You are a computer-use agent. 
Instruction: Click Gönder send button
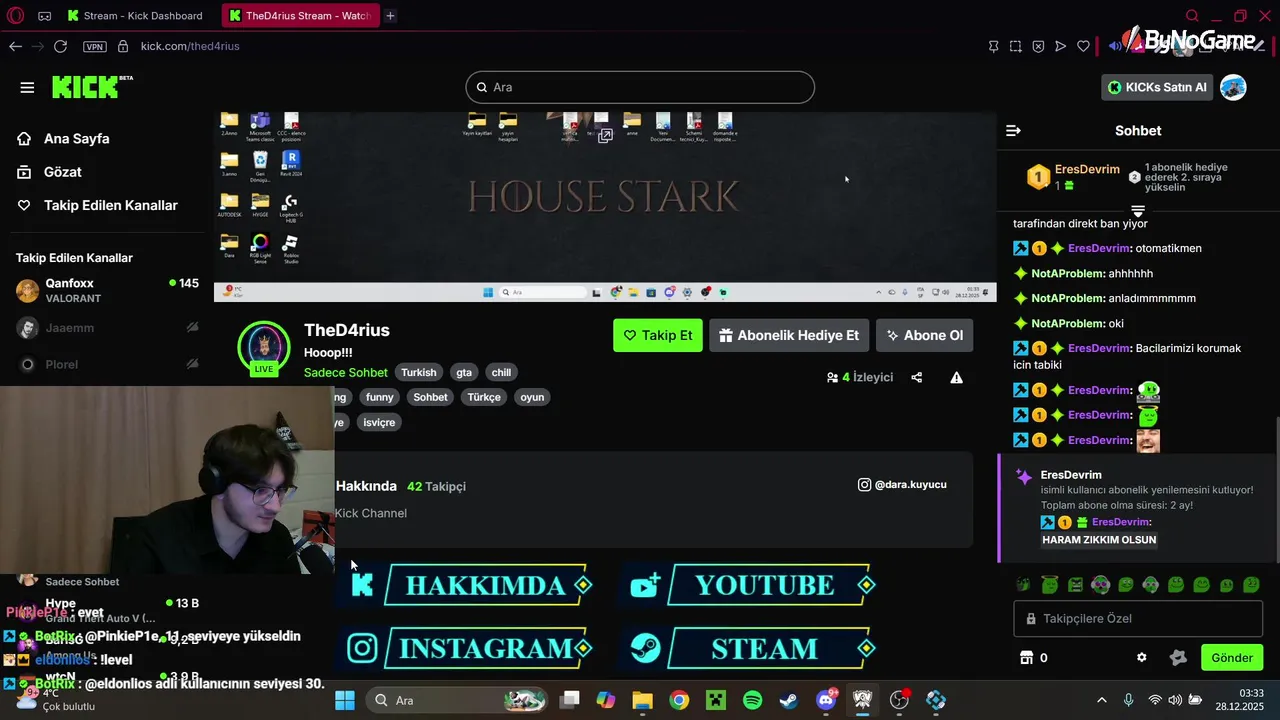[x=1232, y=658]
